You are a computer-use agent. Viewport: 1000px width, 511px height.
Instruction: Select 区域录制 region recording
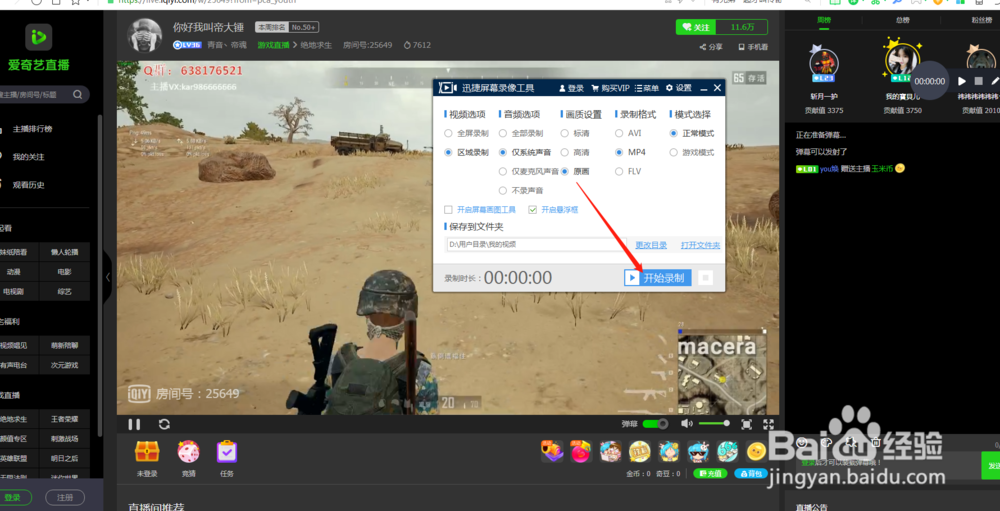[x=467, y=152]
